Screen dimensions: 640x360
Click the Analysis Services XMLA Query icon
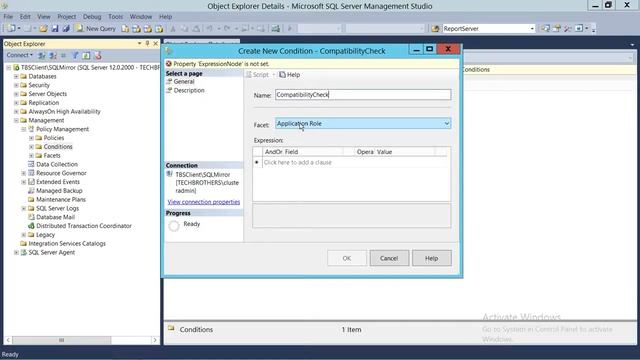click(x=159, y=29)
